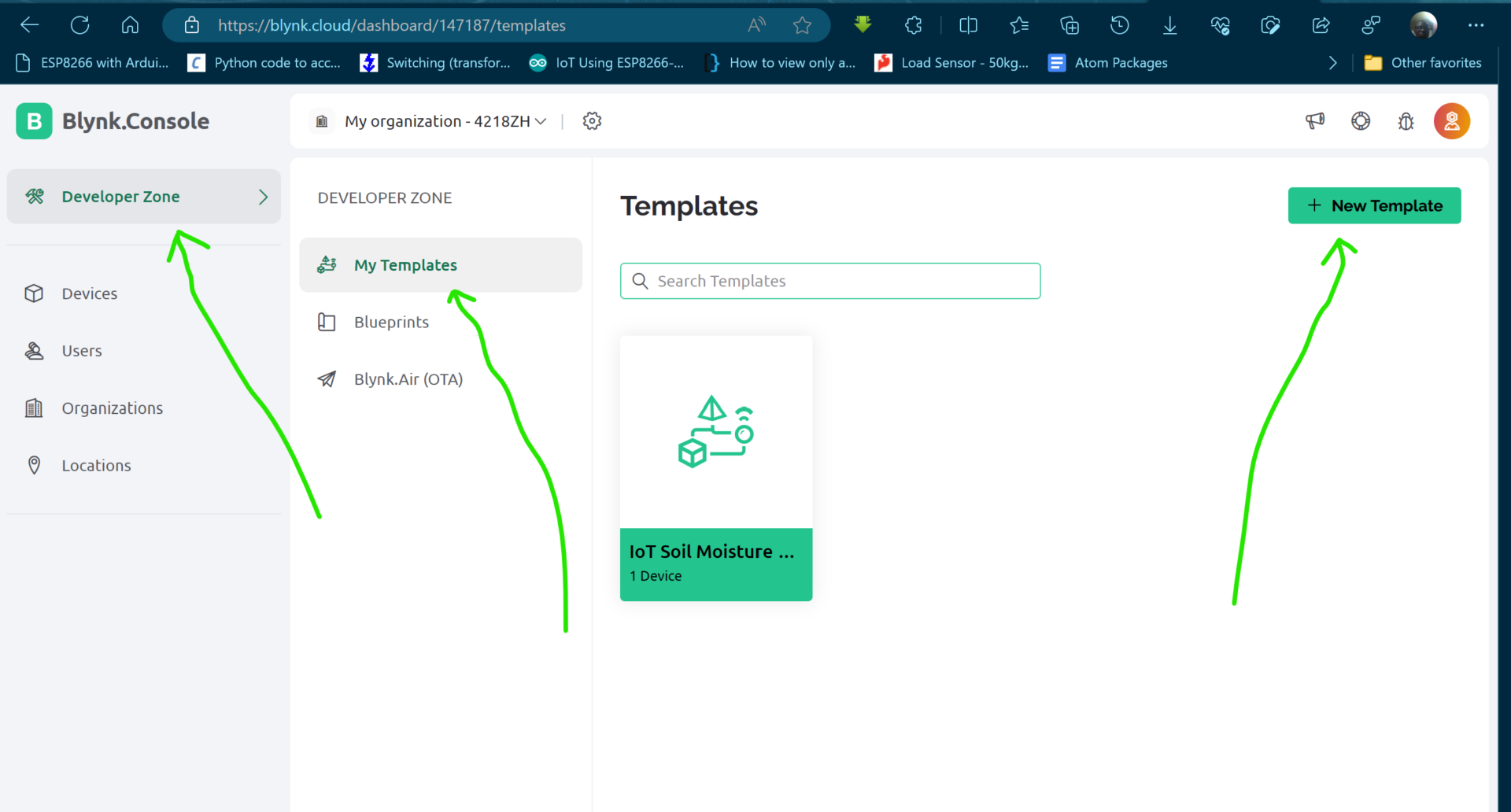Open Users in sidebar

tap(143, 351)
